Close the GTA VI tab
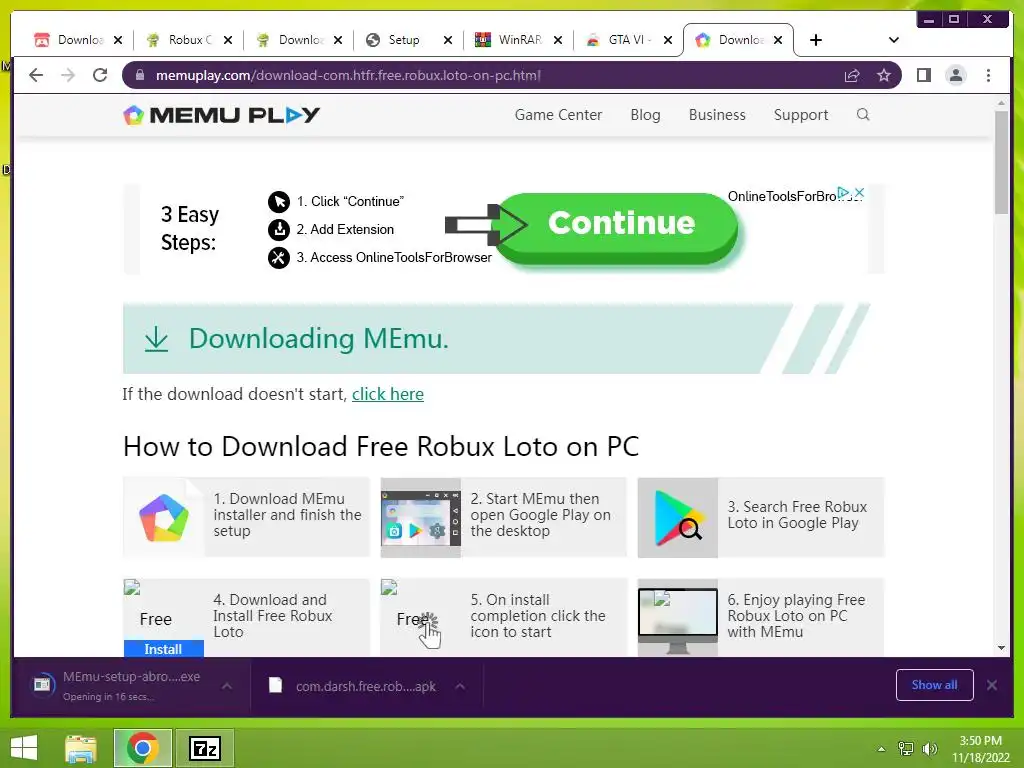This screenshot has height=768, width=1024. 667,40
